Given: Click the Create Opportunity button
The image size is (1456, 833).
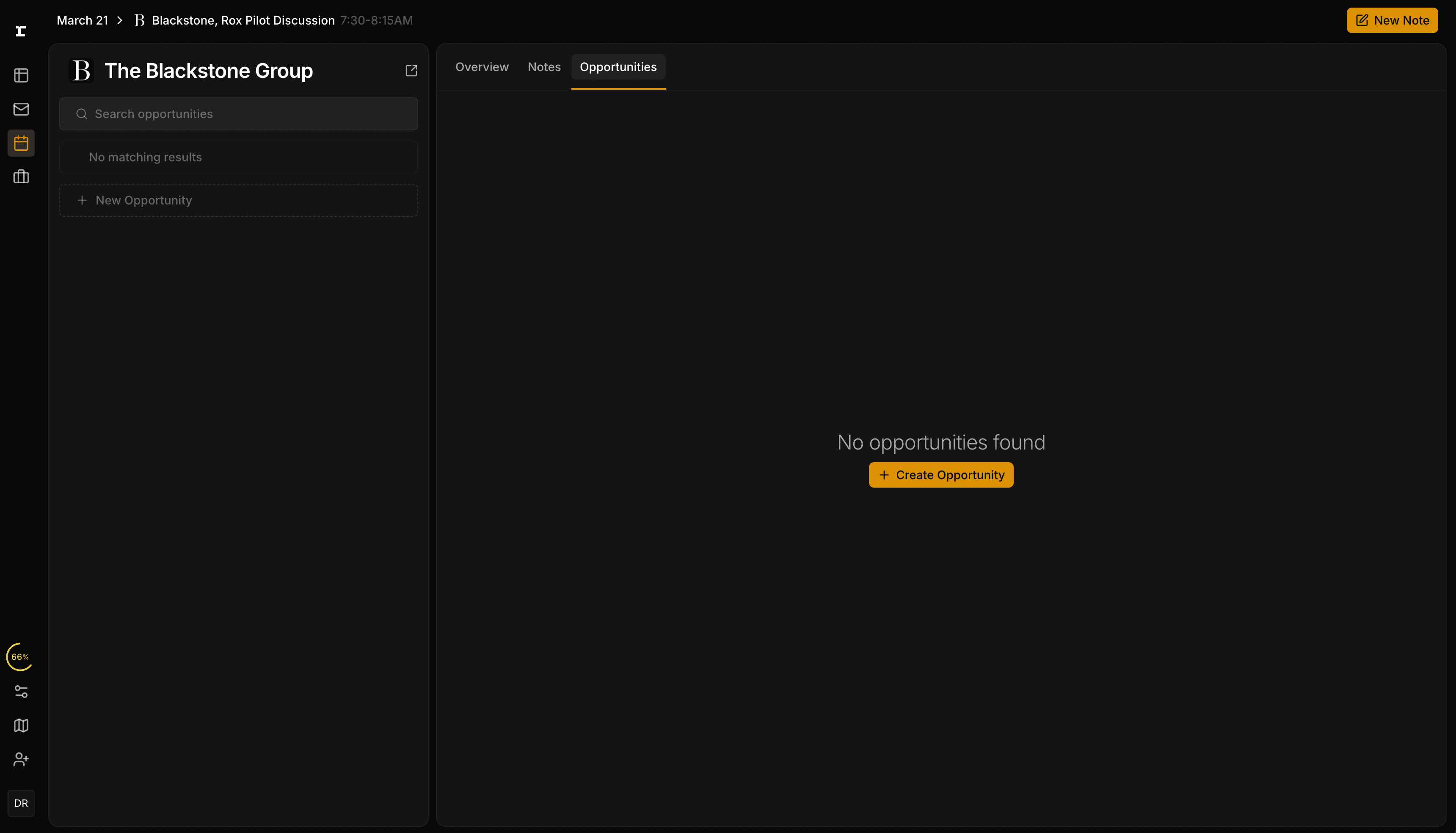Looking at the screenshot, I should 940,475.
